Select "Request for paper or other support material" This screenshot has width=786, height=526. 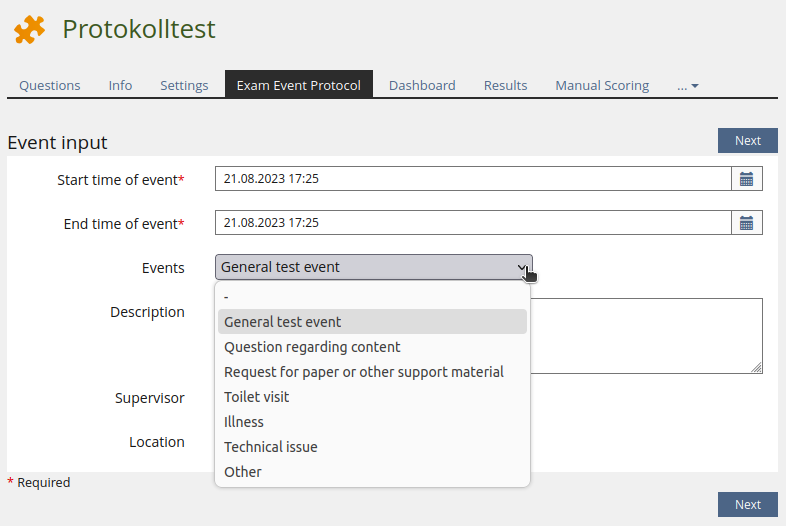click(364, 372)
